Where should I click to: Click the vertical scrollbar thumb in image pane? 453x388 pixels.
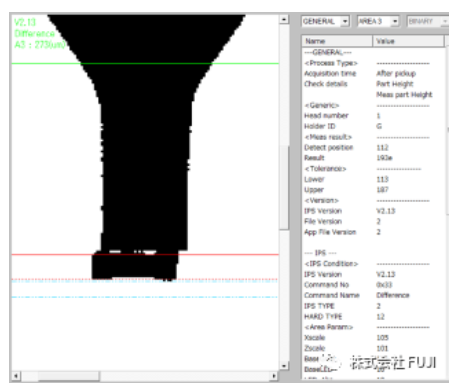click(x=284, y=188)
